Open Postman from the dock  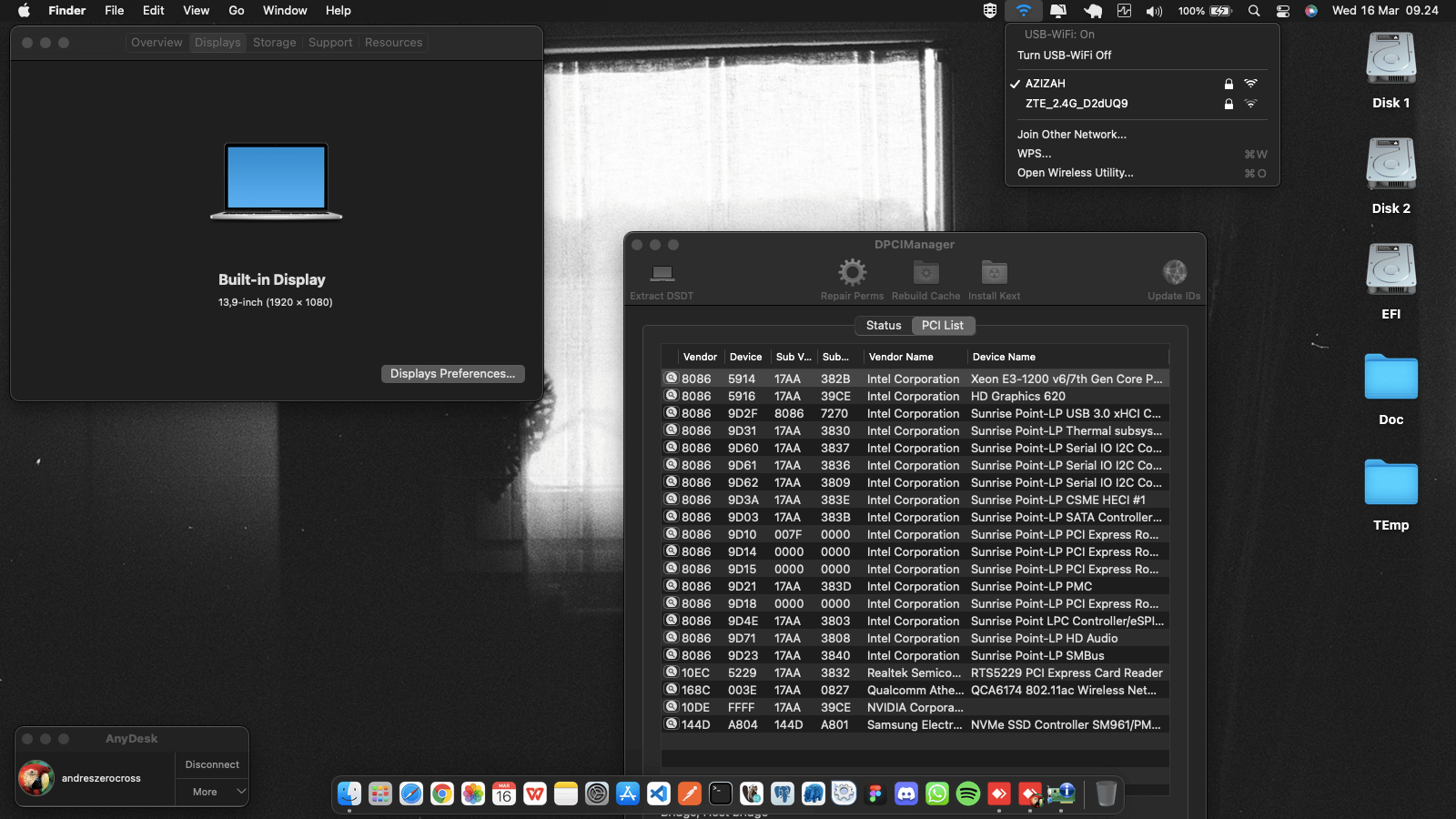690,794
